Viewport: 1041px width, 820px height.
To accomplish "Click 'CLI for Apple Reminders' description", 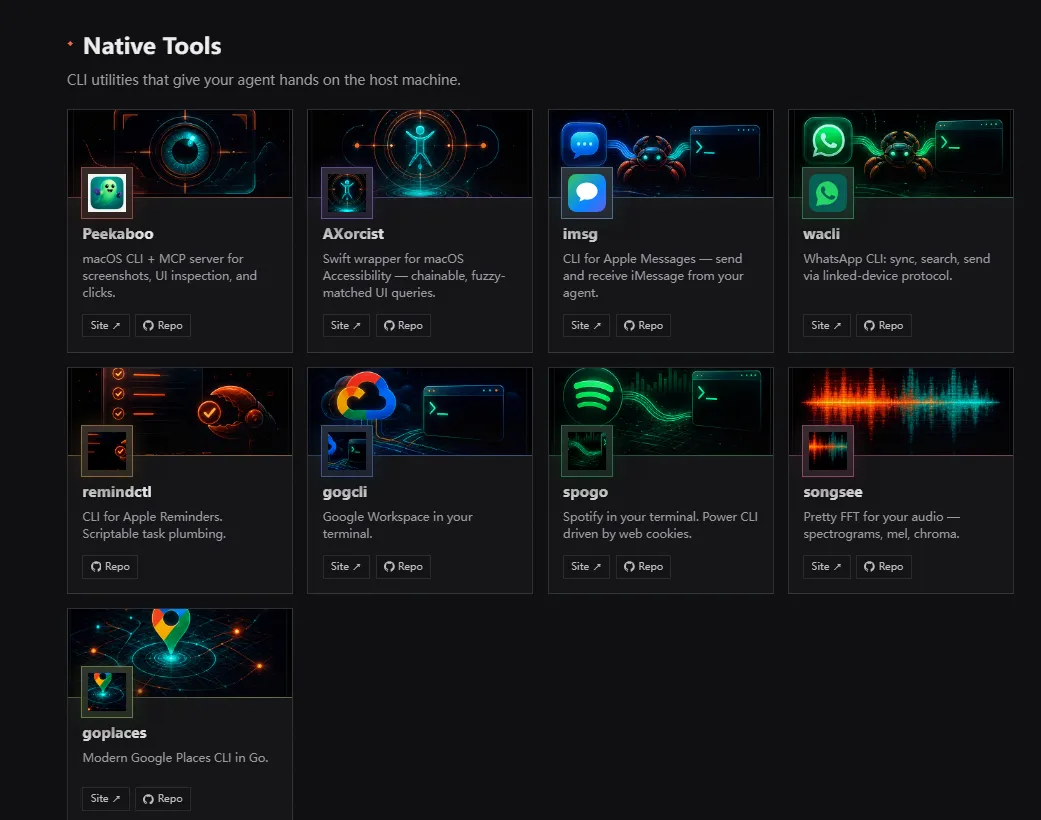I will point(154,525).
